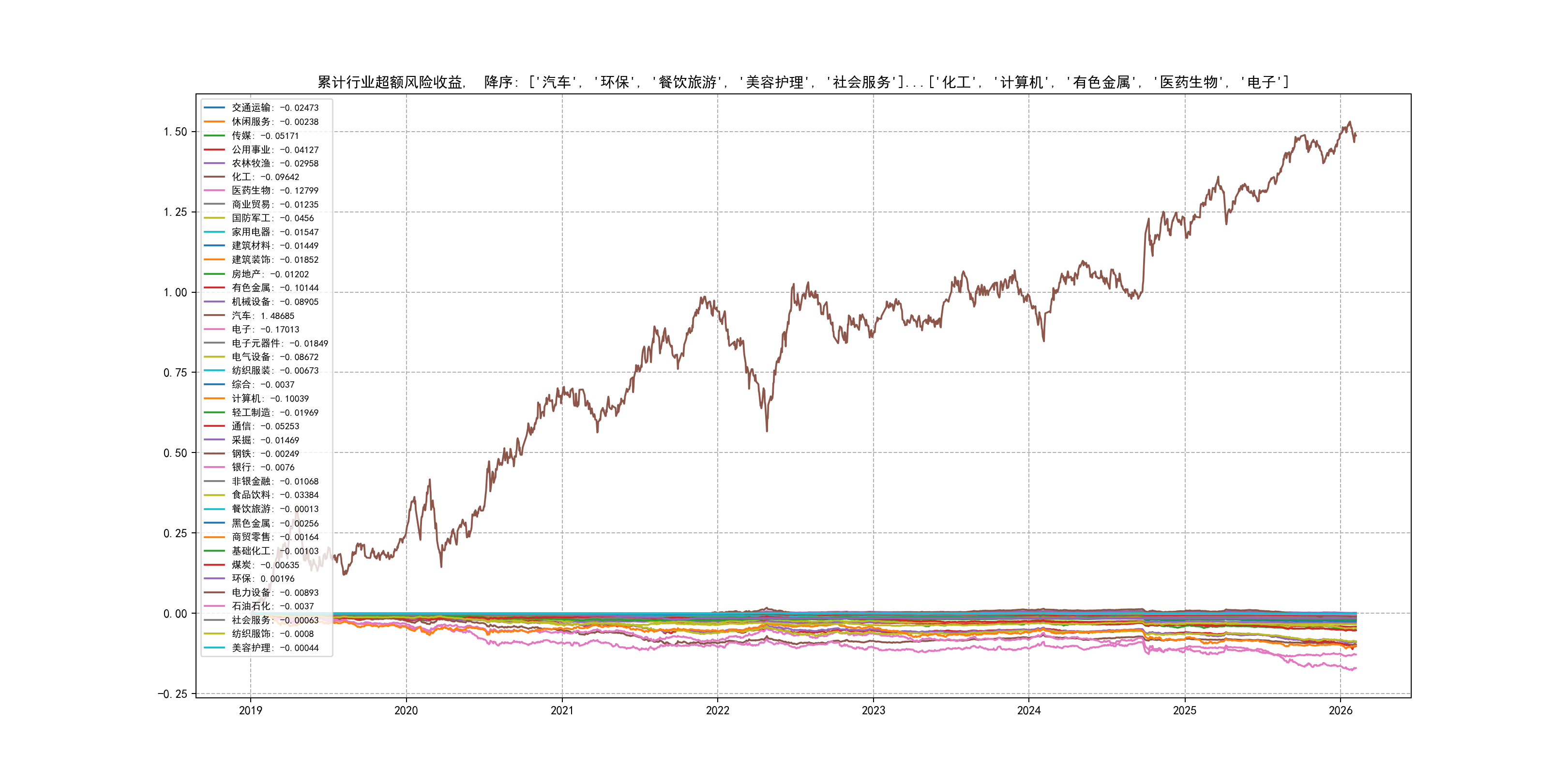Click the -0.25 y-axis tick label
The height and width of the screenshot is (784, 1568).
[x=172, y=694]
